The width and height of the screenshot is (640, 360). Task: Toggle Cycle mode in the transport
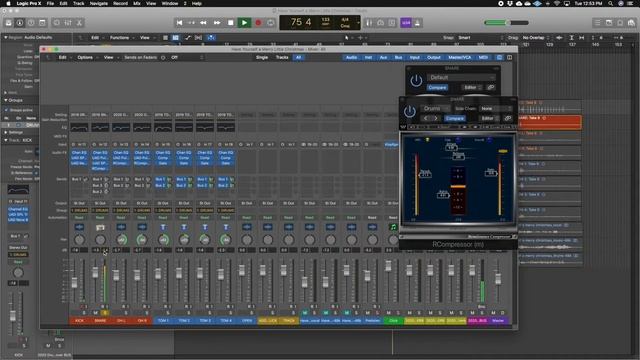tap(271, 23)
